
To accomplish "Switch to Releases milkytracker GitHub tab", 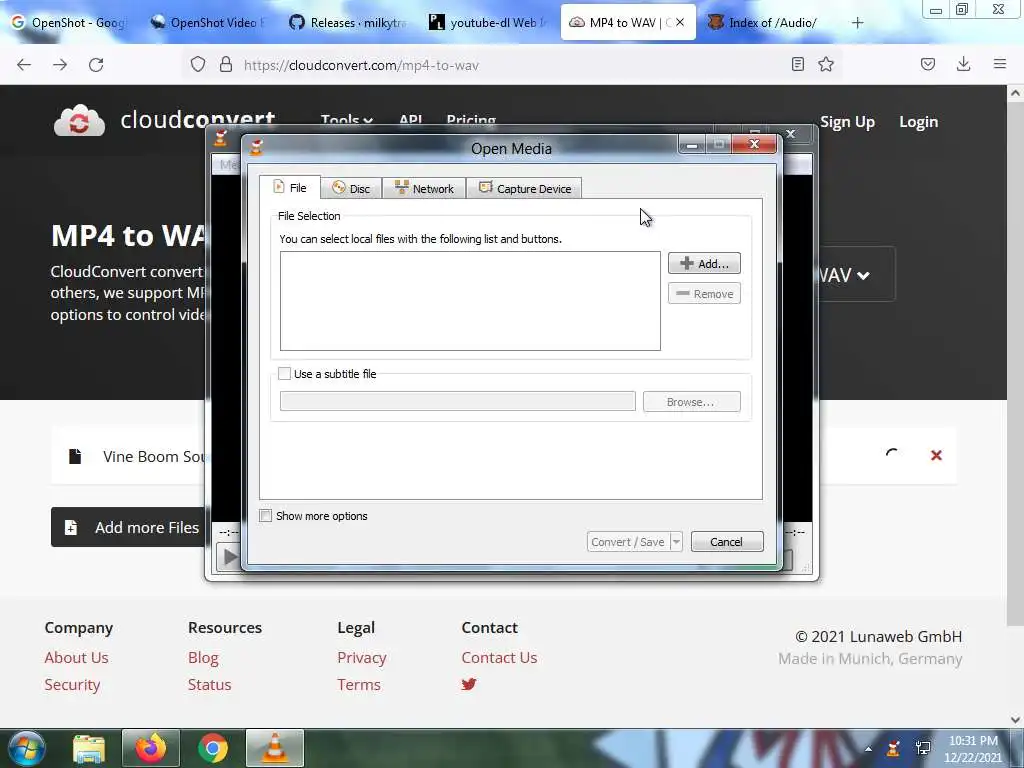I will (347, 22).
